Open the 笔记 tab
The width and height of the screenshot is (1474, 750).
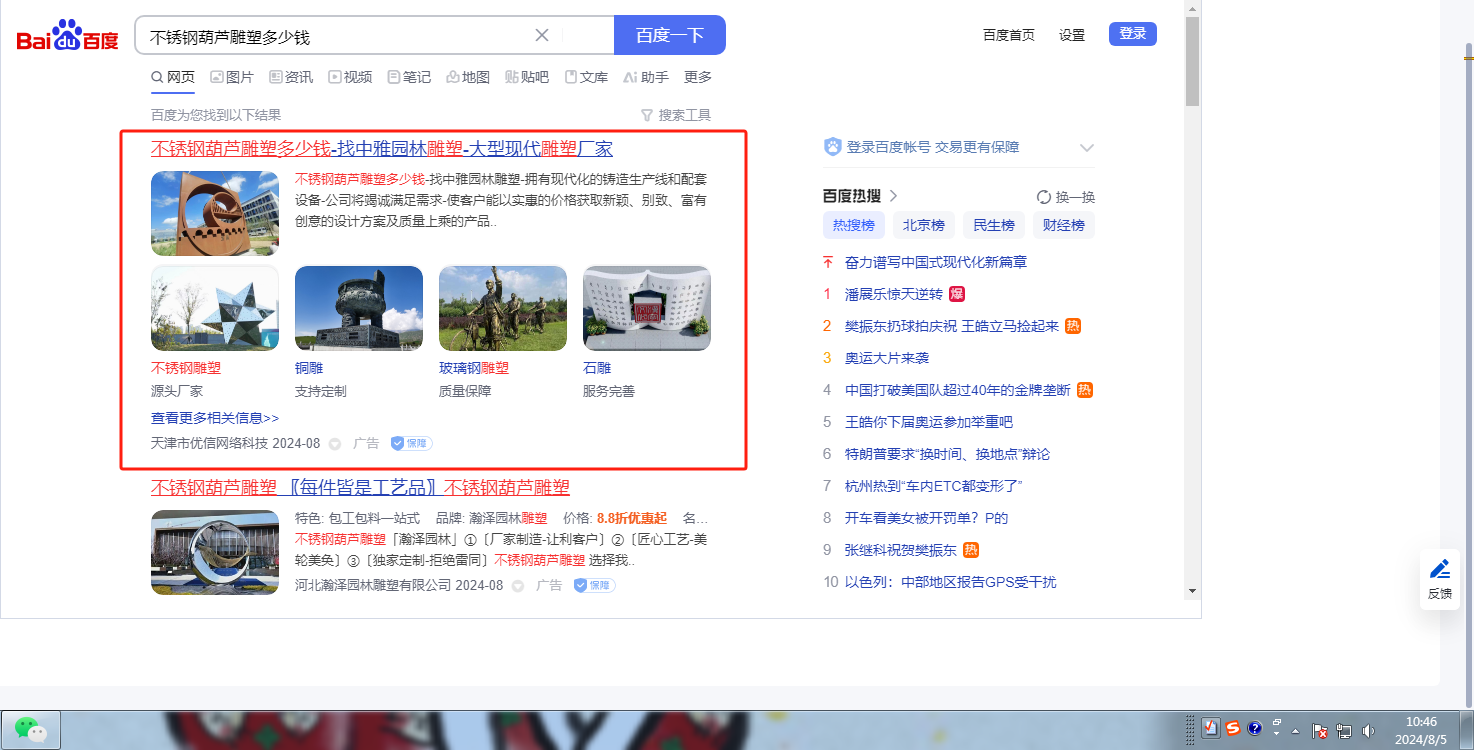[409, 77]
